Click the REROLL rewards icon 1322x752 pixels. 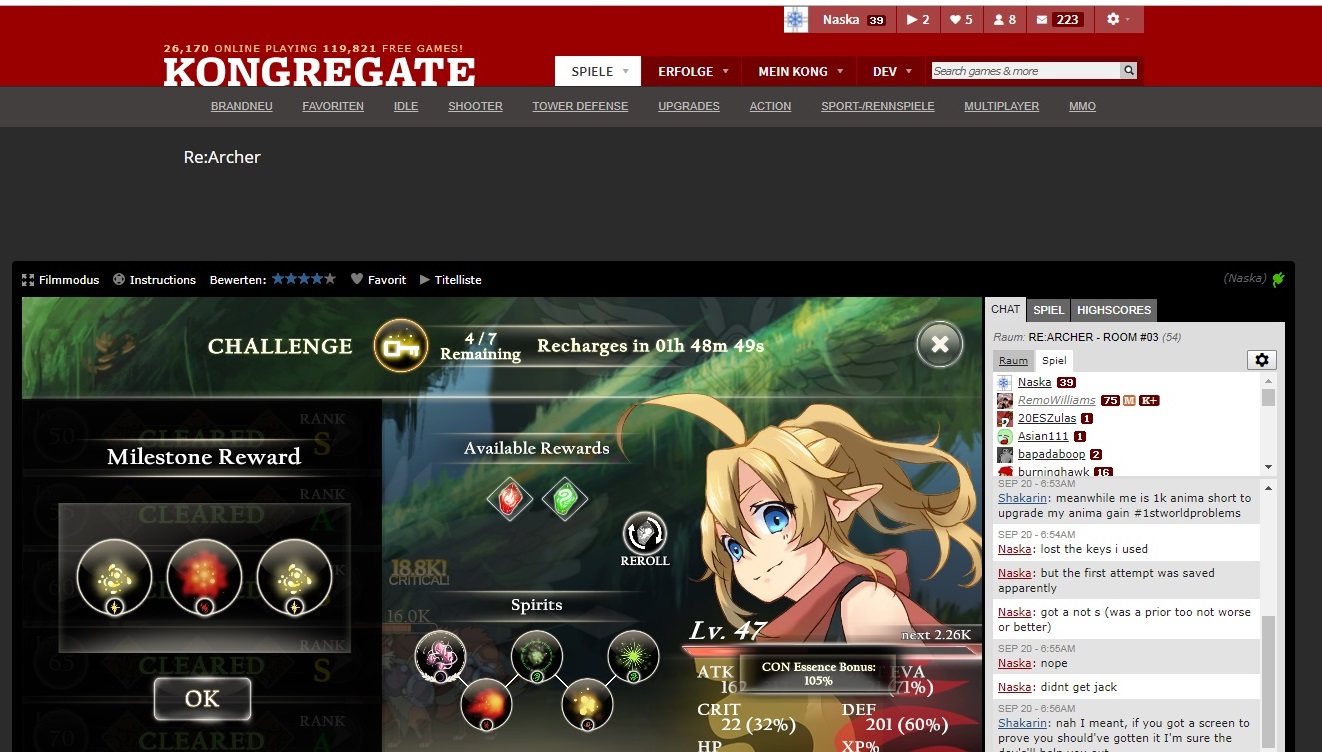coord(645,540)
